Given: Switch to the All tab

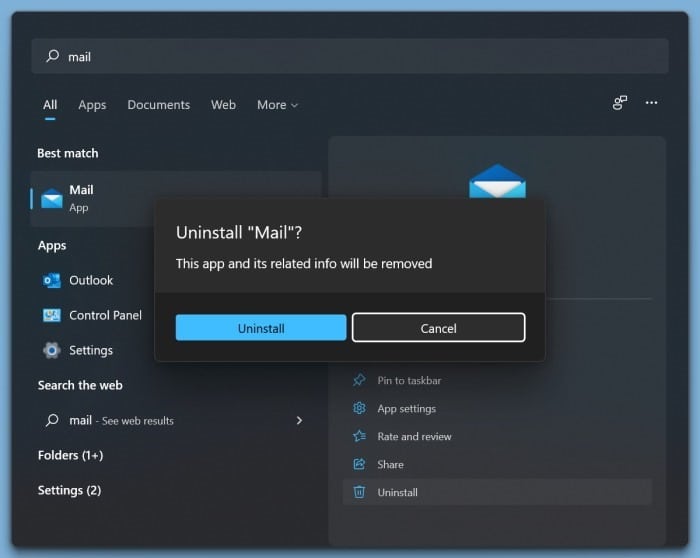Looking at the screenshot, I should click(50, 105).
